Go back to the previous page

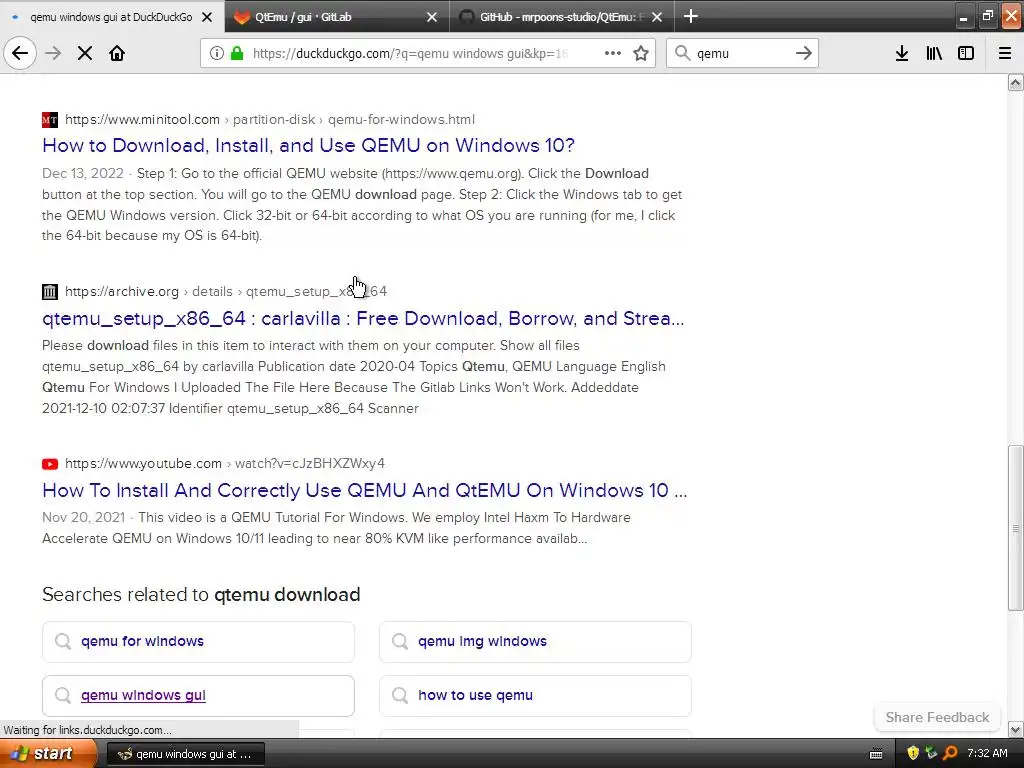tap(20, 53)
